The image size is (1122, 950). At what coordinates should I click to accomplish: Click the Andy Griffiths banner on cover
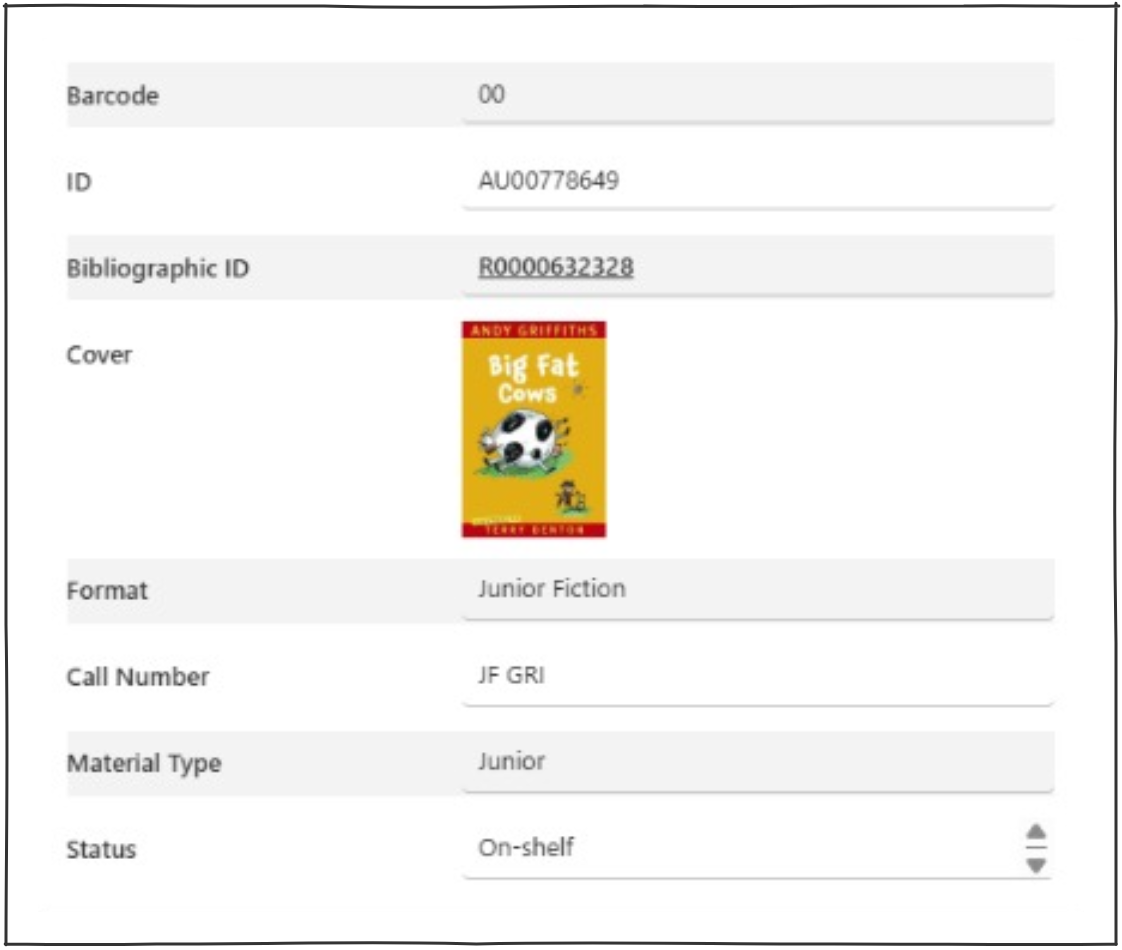coord(534,330)
